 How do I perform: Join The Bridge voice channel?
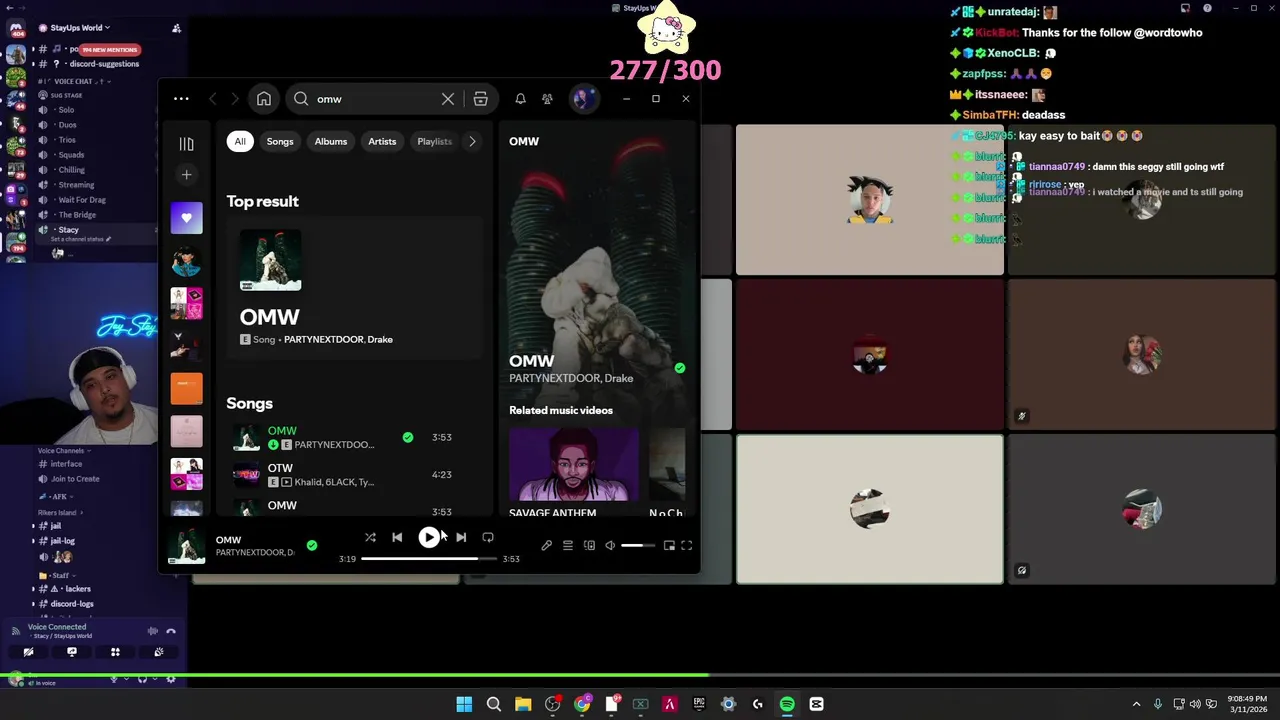[x=77, y=215]
